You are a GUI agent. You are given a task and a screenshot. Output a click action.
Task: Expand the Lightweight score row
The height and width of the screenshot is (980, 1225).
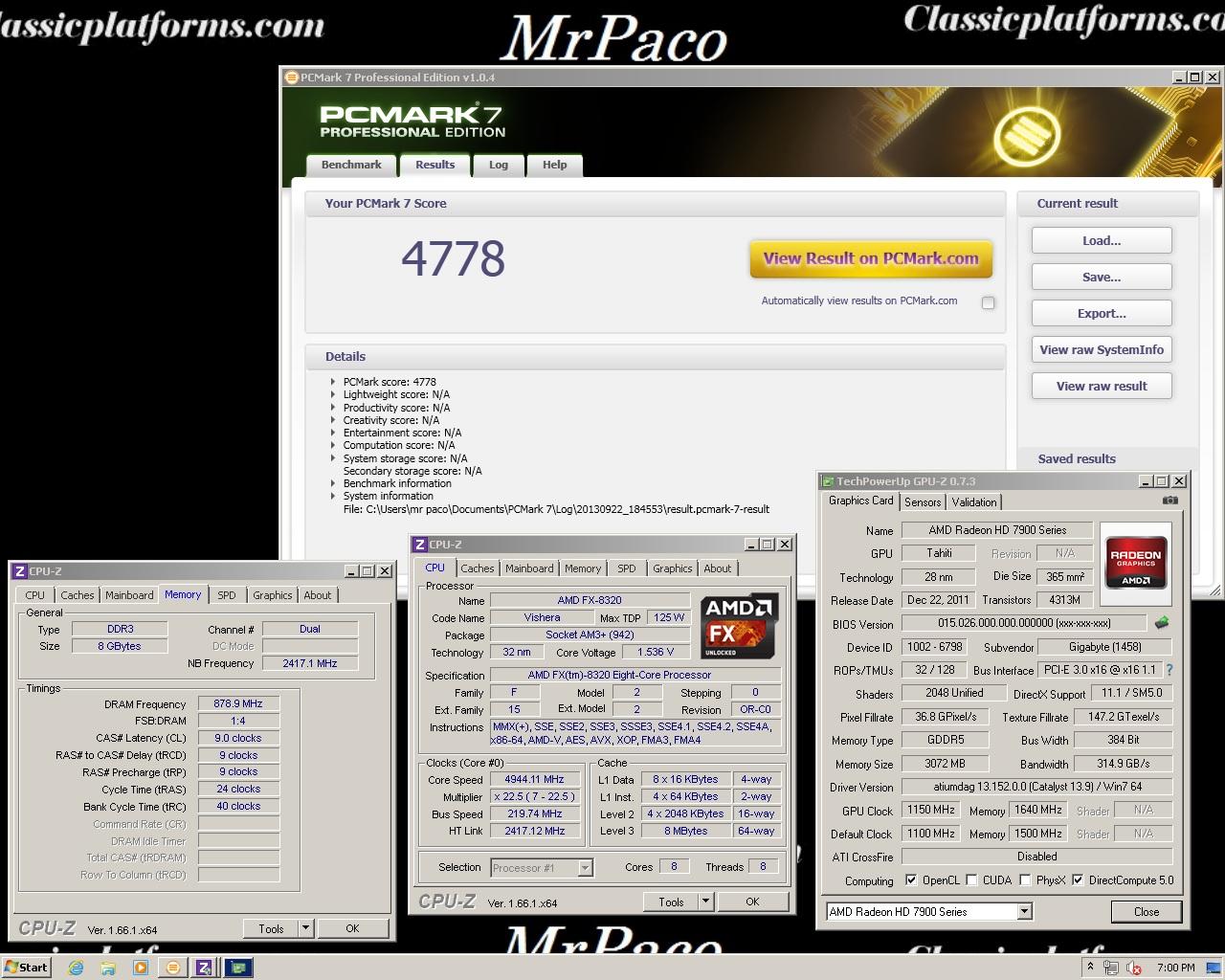tap(333, 393)
